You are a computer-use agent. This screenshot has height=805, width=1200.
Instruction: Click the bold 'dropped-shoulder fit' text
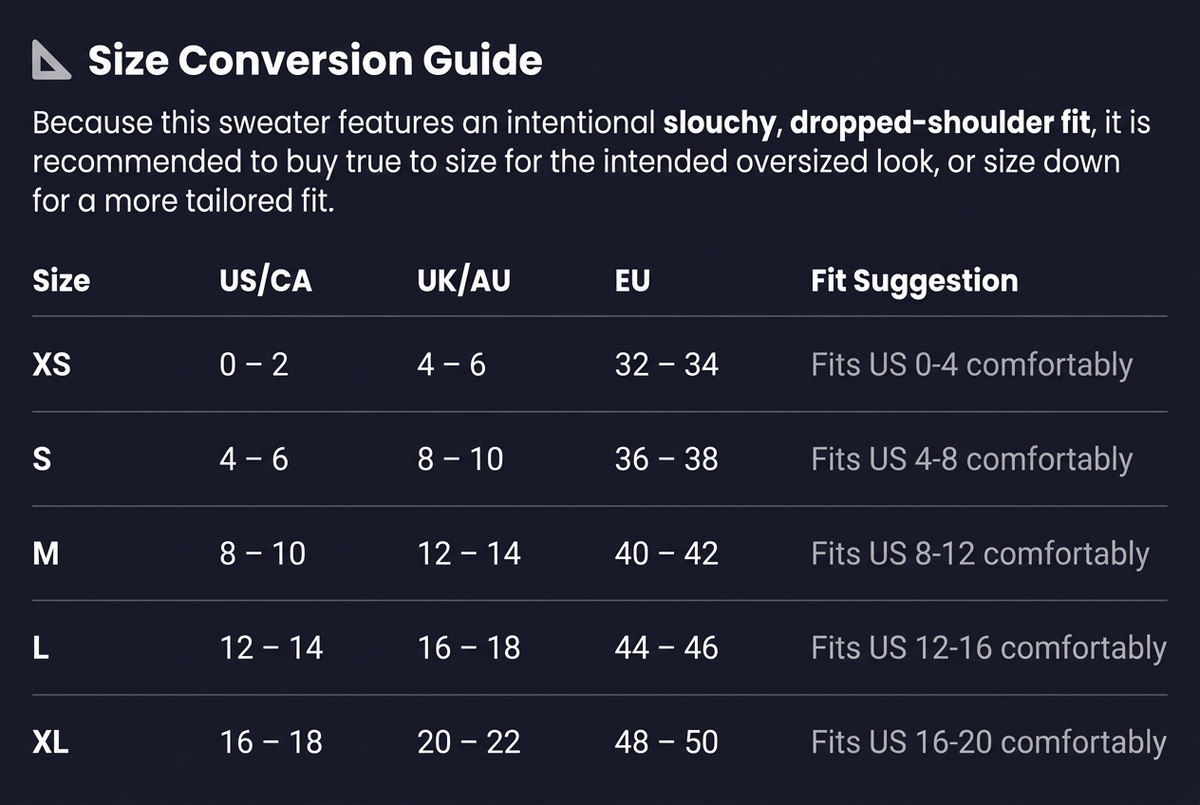(940, 124)
